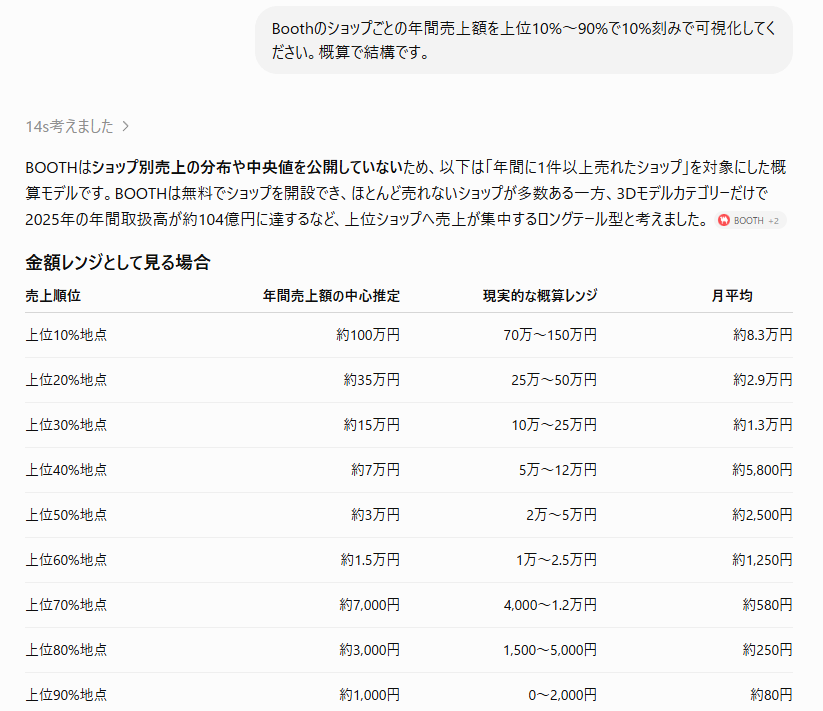
Task: Click the '現実的な概算レンジ' column header
Action: pos(540,296)
